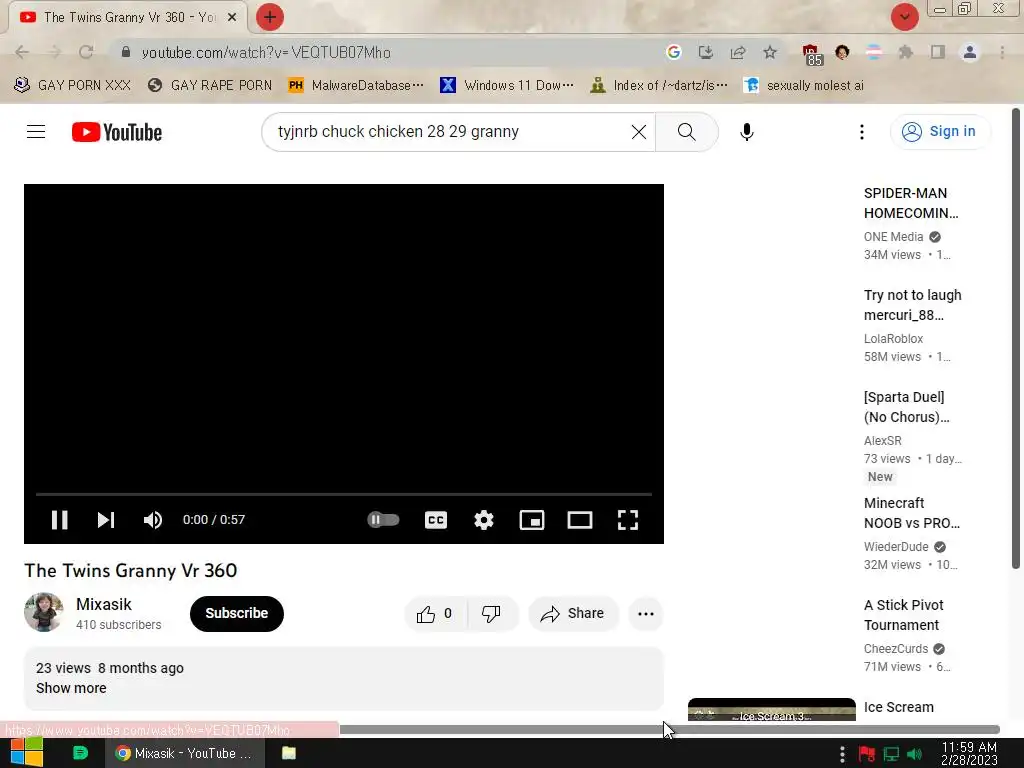Image resolution: width=1024 pixels, height=768 pixels.
Task: Toggle the autoplay switch
Action: (x=383, y=520)
